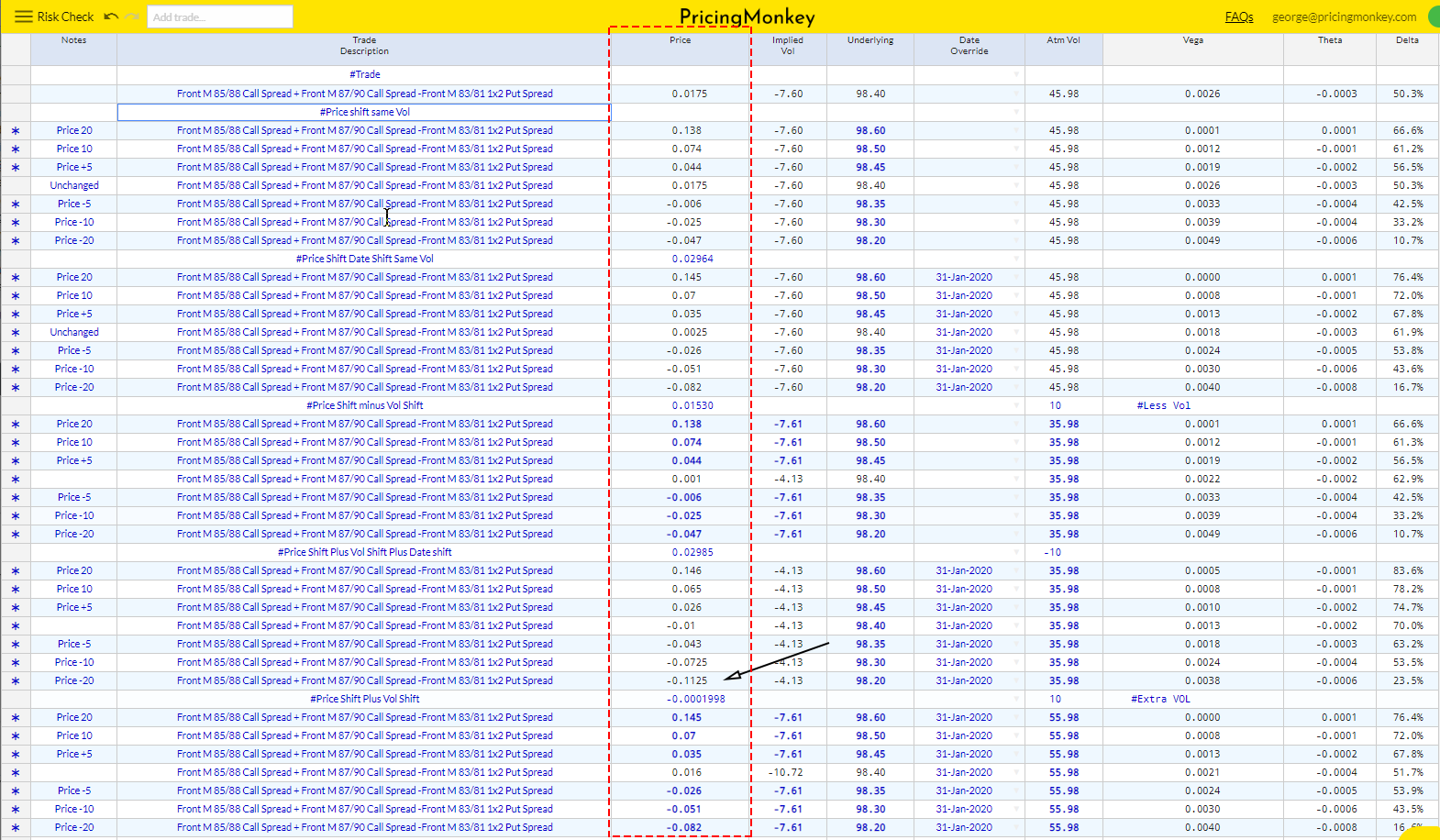Screen dimensions: 1440x840
Task: Click the asterisk on the row with delta 23.5%
Action: pos(16,680)
